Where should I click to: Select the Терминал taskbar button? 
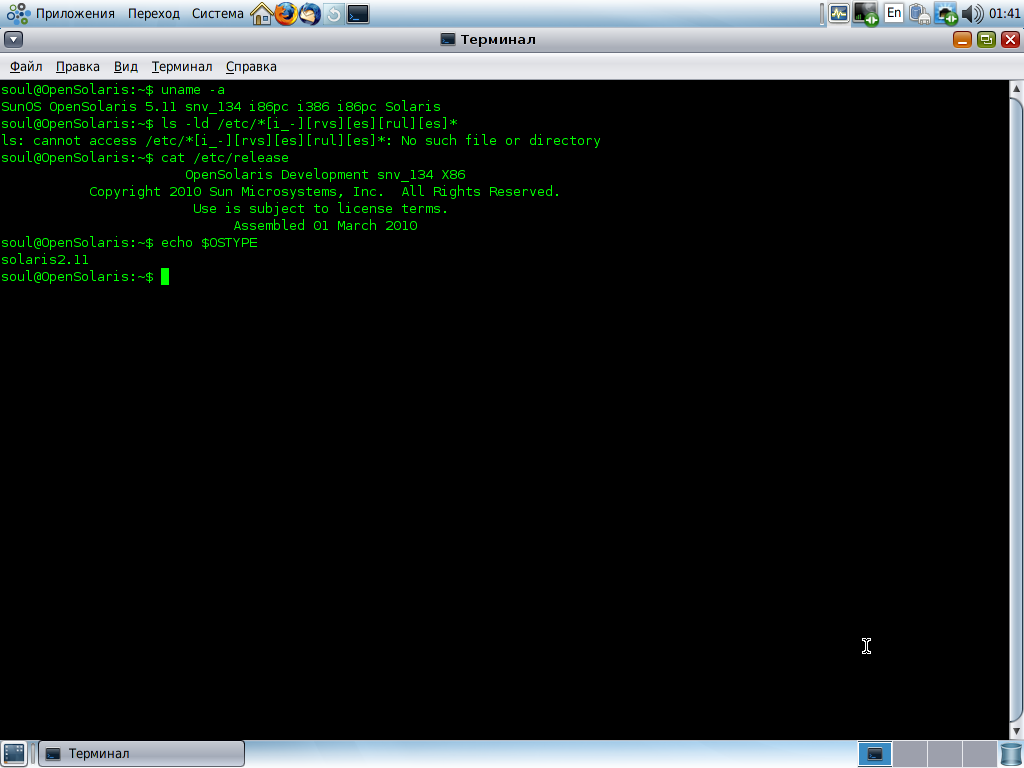pyautogui.click(x=142, y=754)
